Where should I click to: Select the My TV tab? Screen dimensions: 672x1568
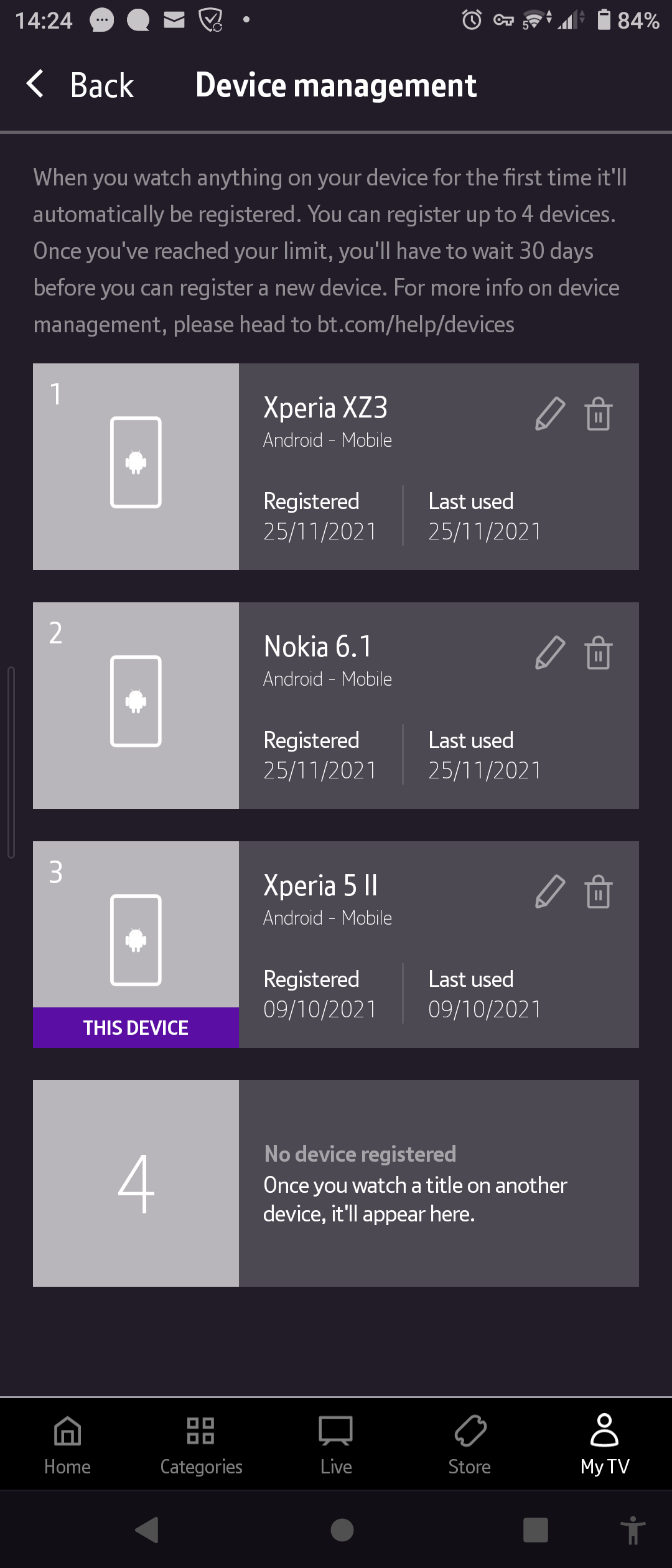pos(604,1445)
